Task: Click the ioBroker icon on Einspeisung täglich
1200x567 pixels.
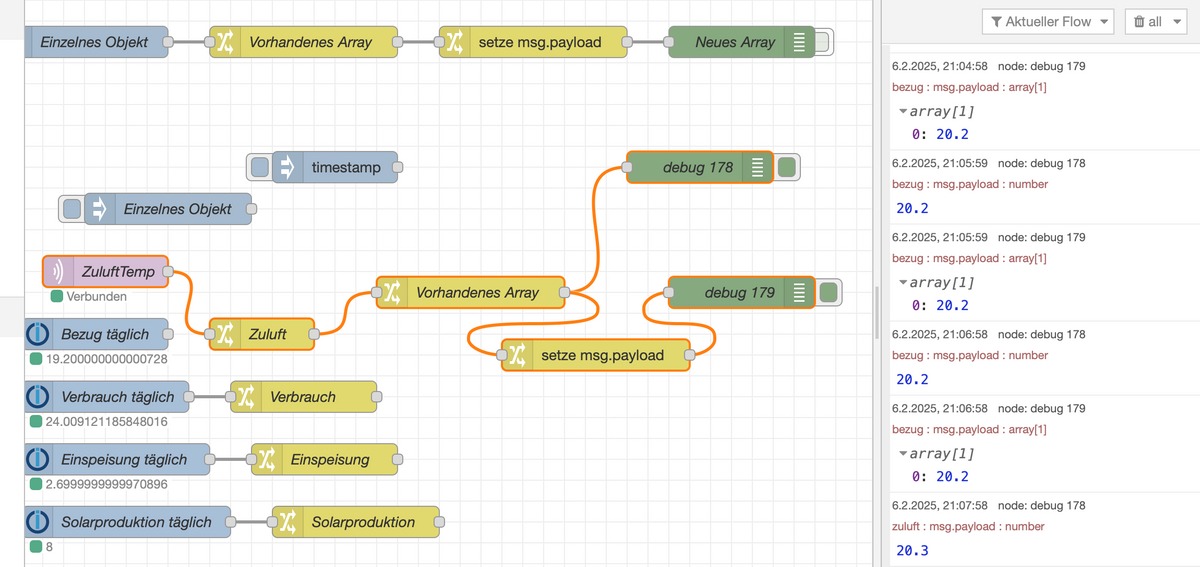Action: tap(37, 459)
